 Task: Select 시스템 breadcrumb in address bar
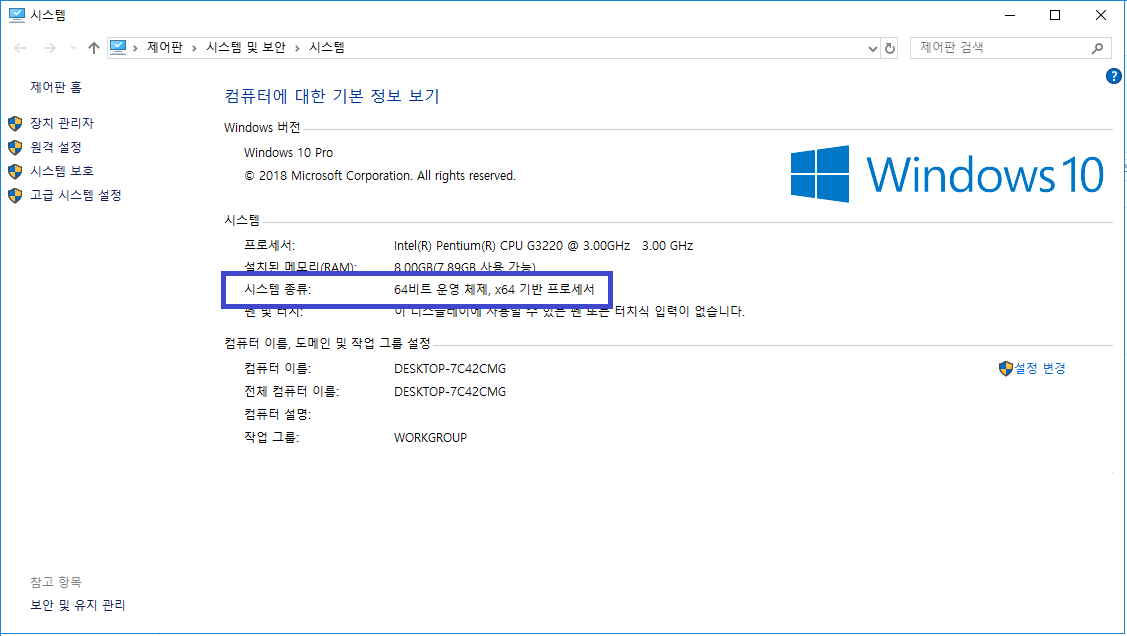pos(327,47)
